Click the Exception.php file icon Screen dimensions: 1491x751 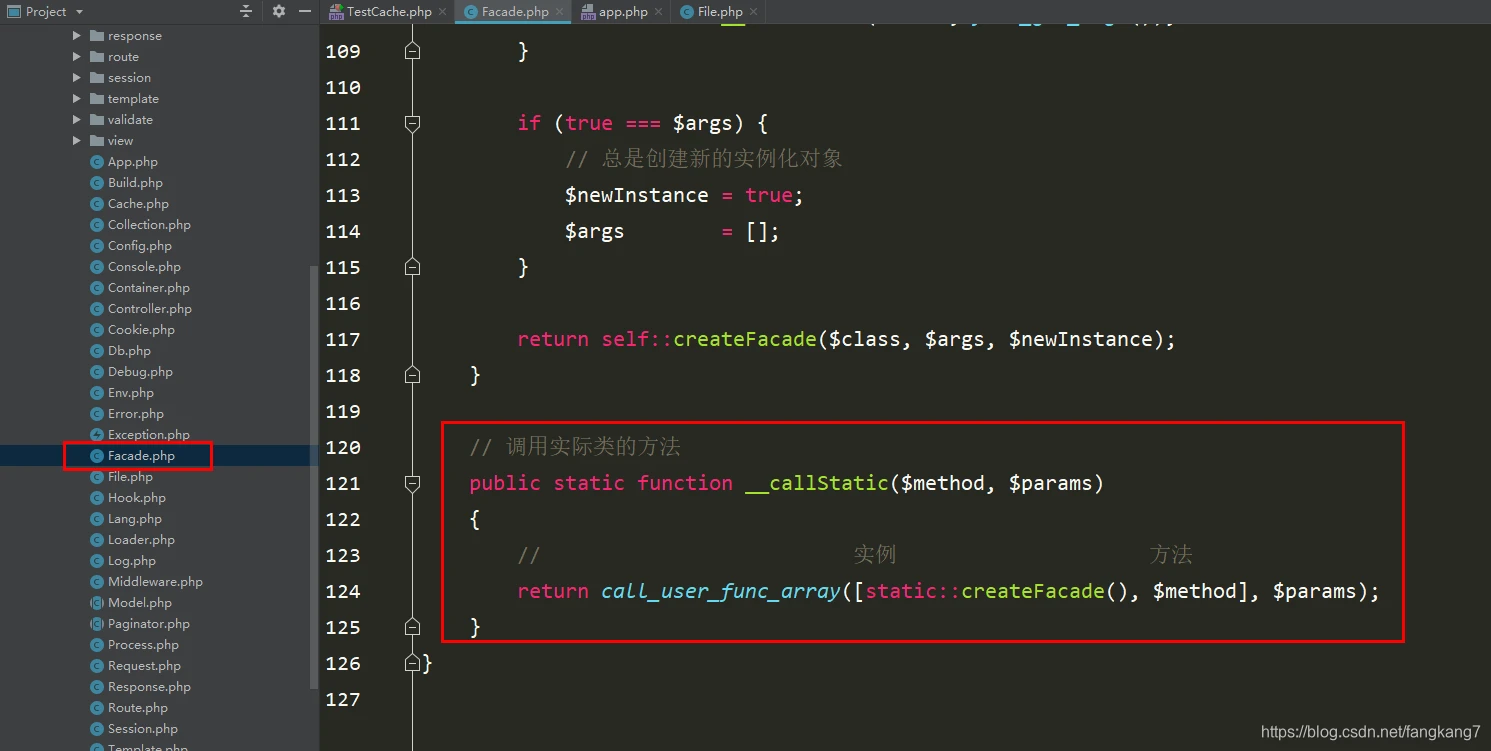pyautogui.click(x=97, y=435)
